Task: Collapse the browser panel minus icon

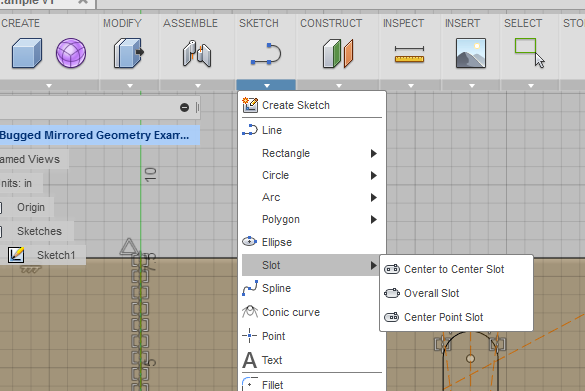Action: click(x=184, y=107)
